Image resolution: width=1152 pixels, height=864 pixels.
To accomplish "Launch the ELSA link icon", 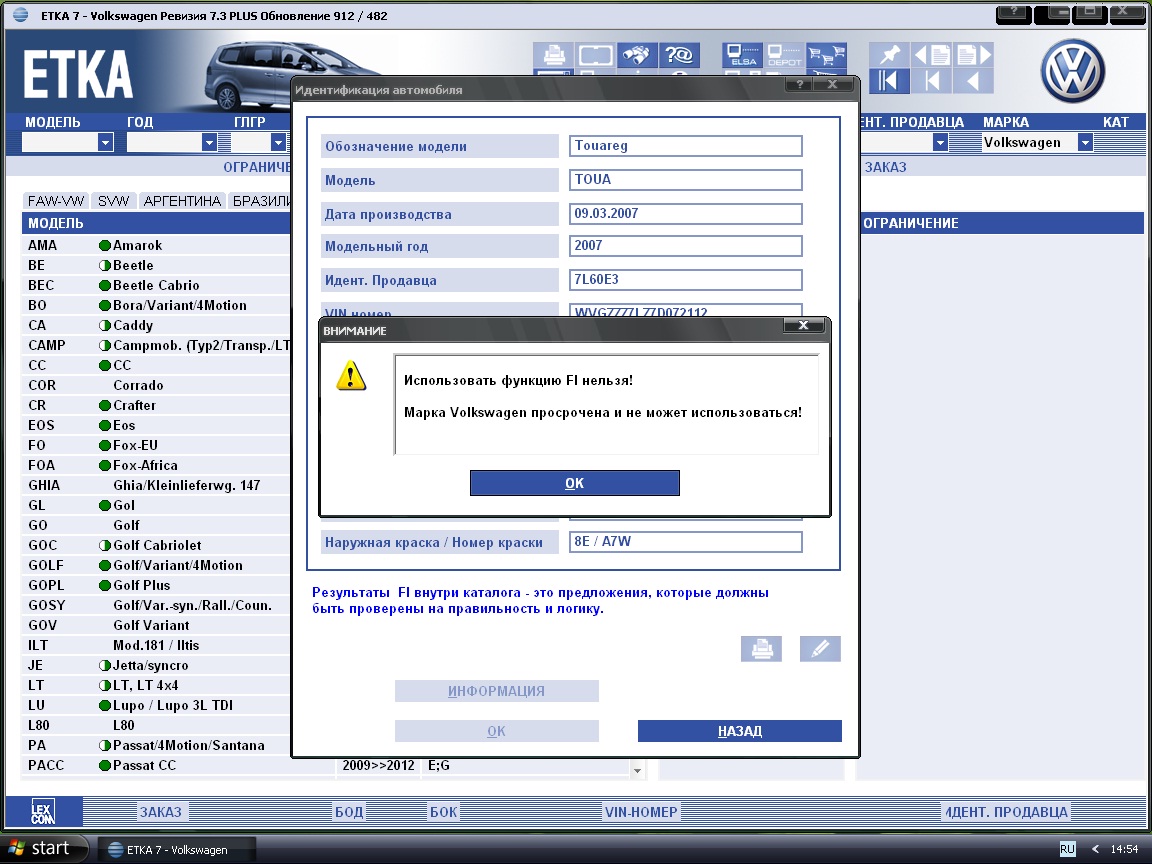I will (x=743, y=56).
